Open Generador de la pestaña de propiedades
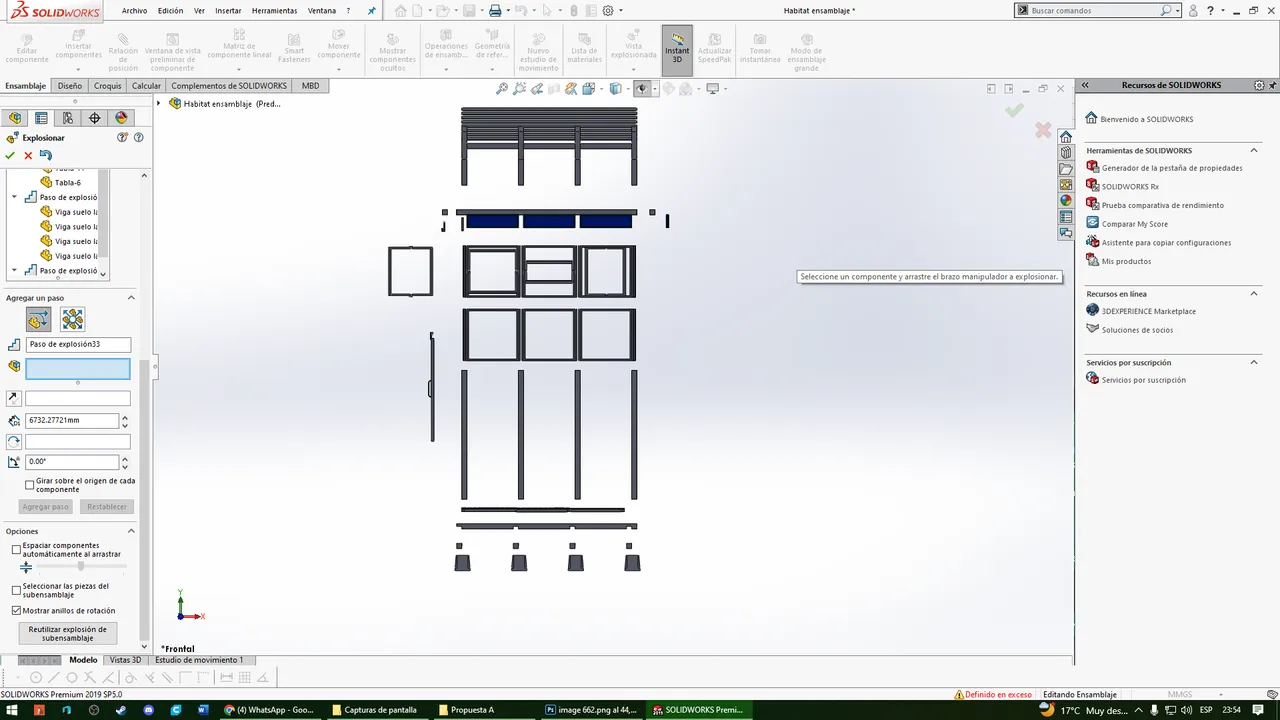The height and width of the screenshot is (720, 1280). coord(1172,168)
